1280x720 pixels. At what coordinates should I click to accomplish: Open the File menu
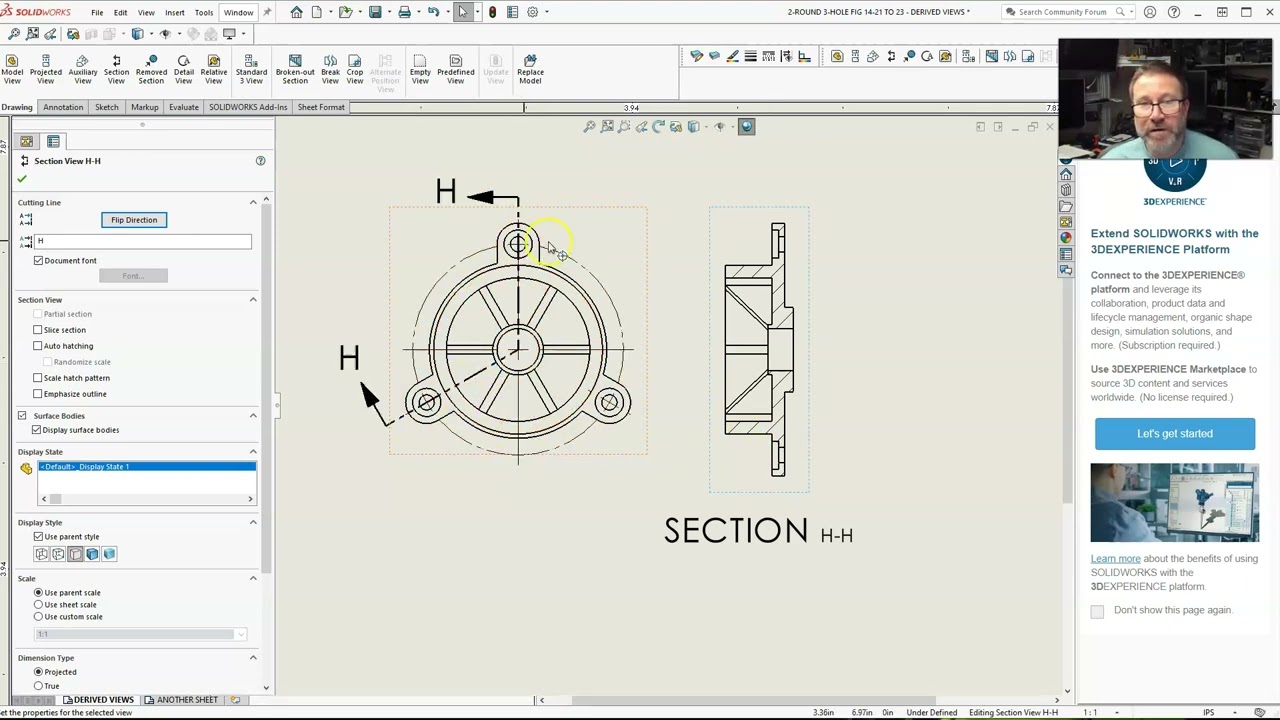coord(97,12)
